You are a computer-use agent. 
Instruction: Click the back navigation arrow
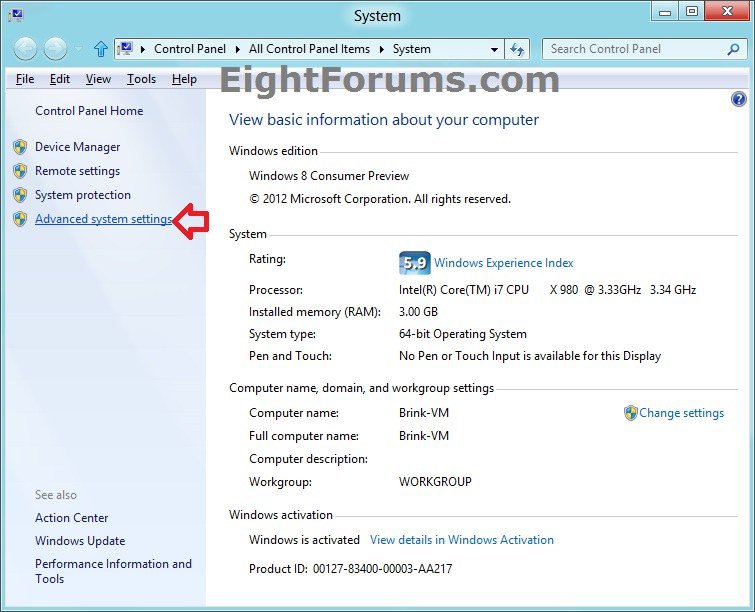point(25,48)
